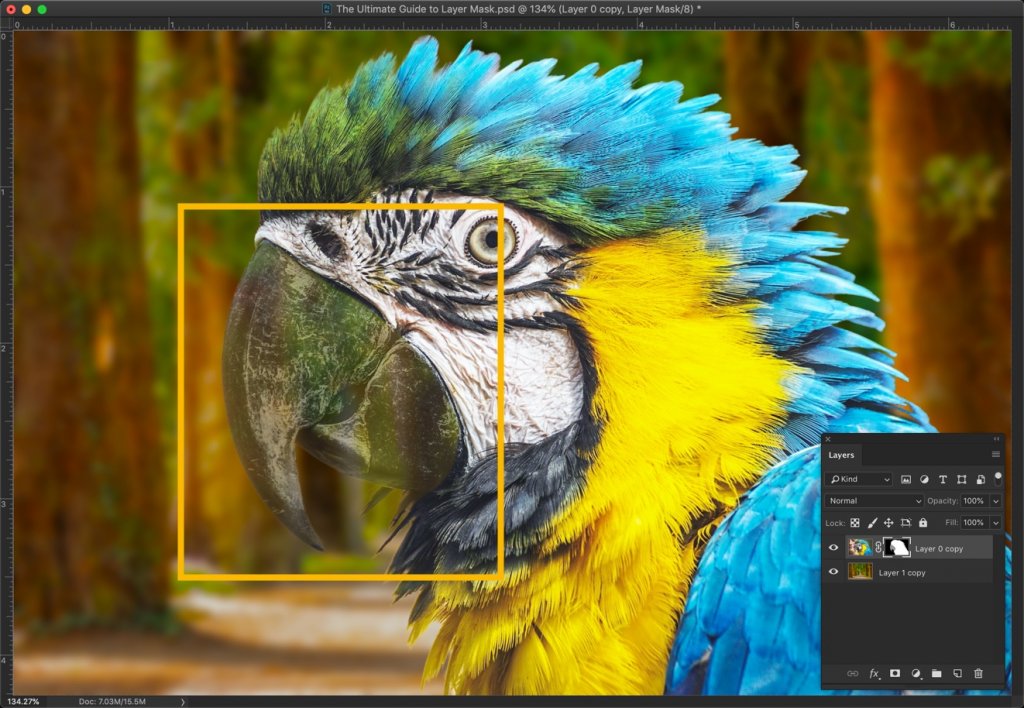This screenshot has height=708, width=1024.
Task: Click the Add layer mask icon
Action: (x=895, y=674)
